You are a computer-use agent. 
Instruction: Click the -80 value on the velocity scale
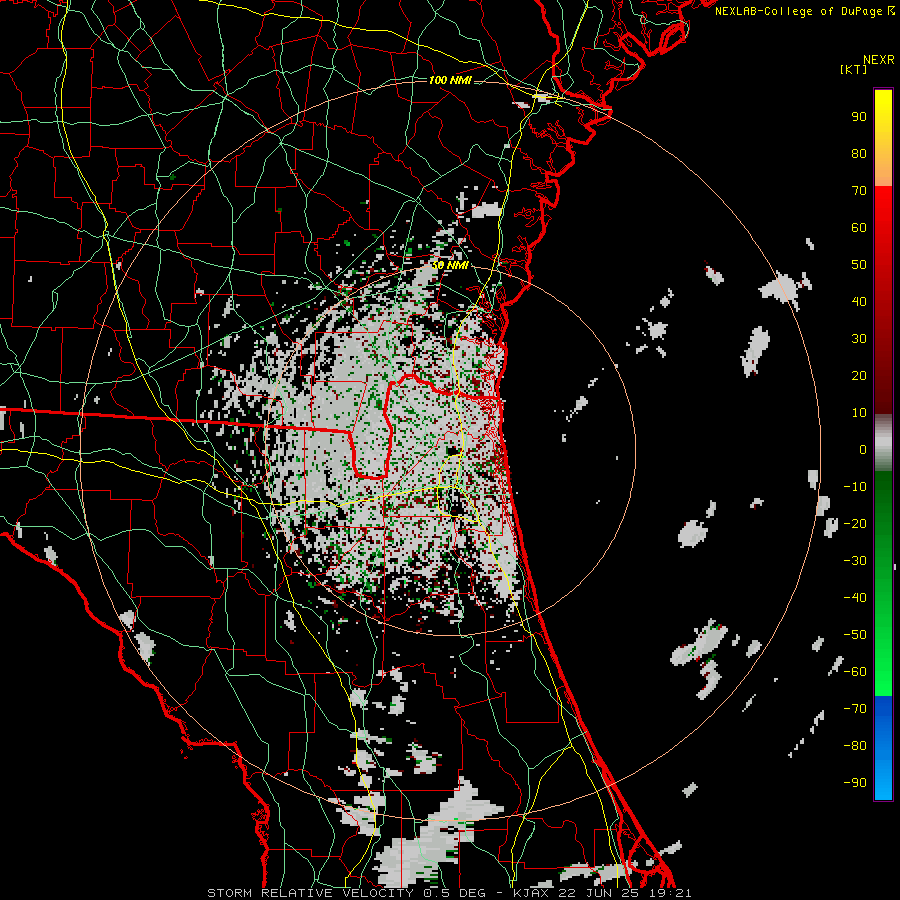pyautogui.click(x=855, y=746)
